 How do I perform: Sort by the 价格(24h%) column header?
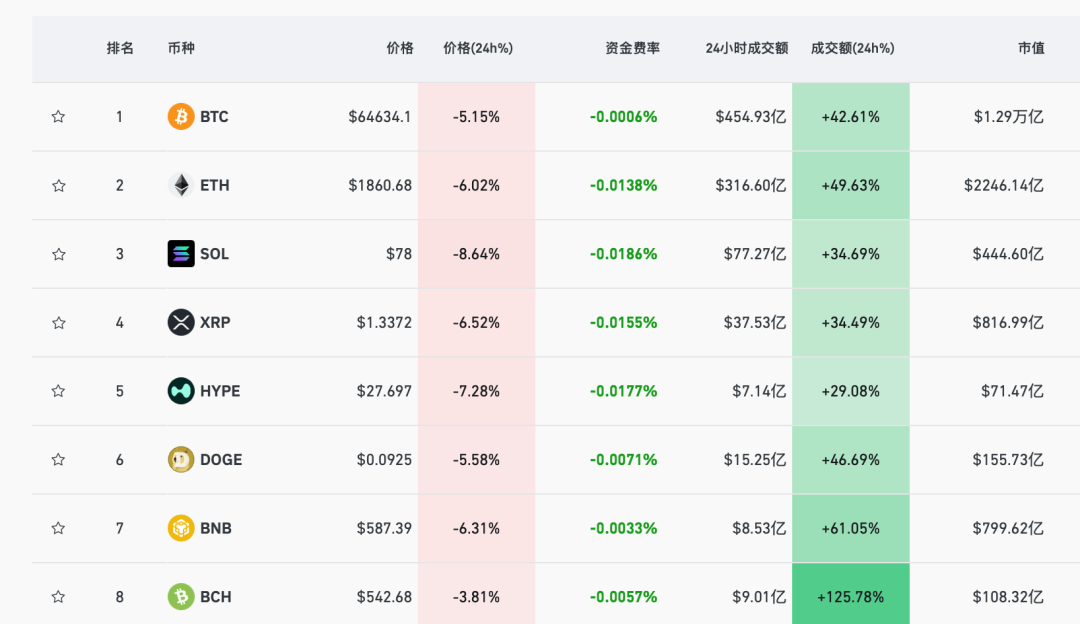[x=477, y=48]
